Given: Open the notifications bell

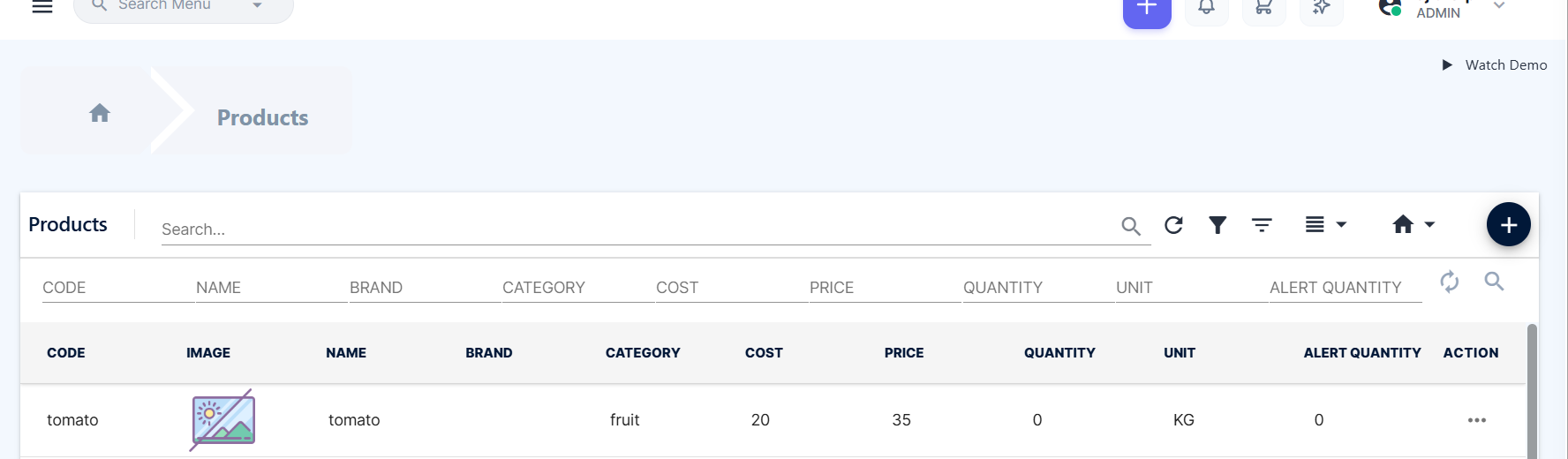Looking at the screenshot, I should click(1206, 8).
